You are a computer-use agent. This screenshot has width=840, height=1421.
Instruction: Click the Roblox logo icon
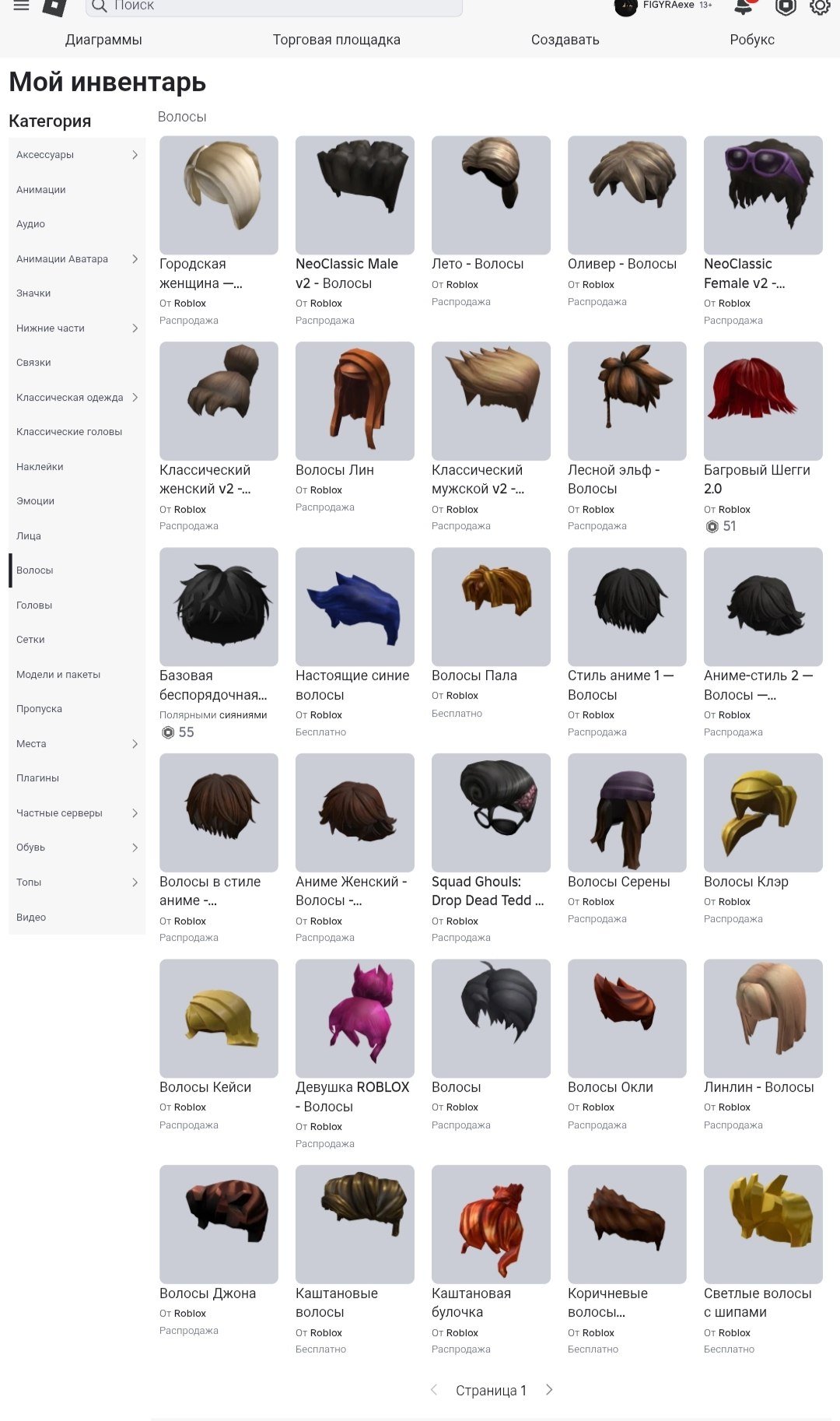click(x=54, y=6)
